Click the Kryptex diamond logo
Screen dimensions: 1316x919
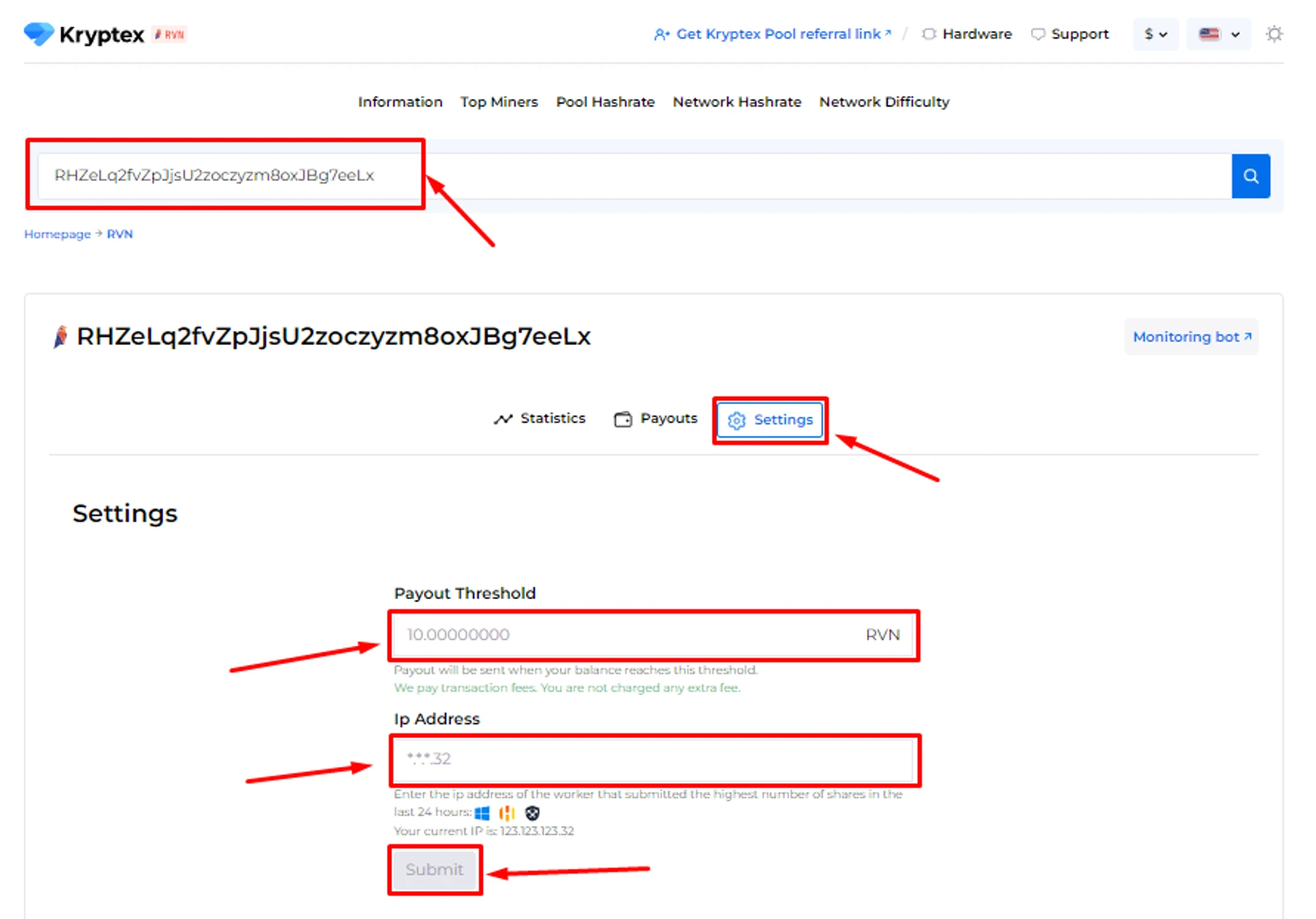[x=39, y=34]
